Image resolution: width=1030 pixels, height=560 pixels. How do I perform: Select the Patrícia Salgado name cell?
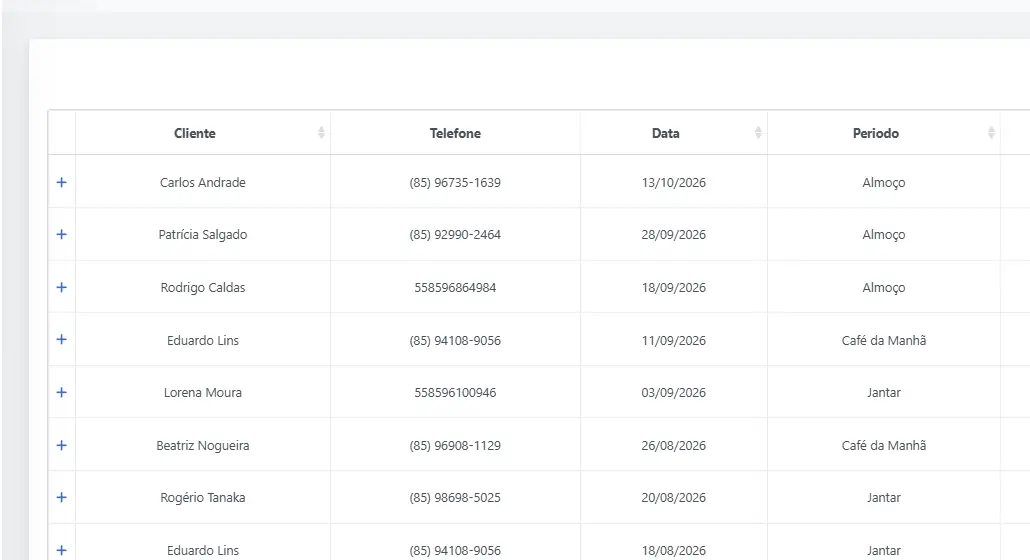coord(203,234)
